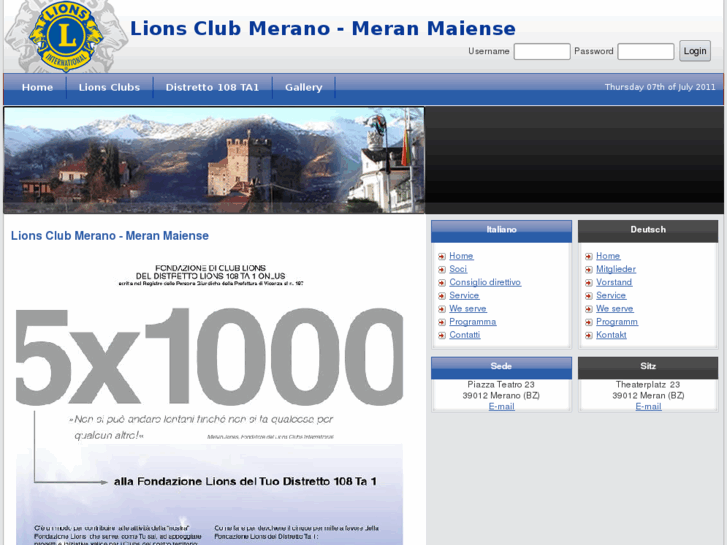
Task: Click bullet icon beside Italiano Home
Action: pos(441,256)
